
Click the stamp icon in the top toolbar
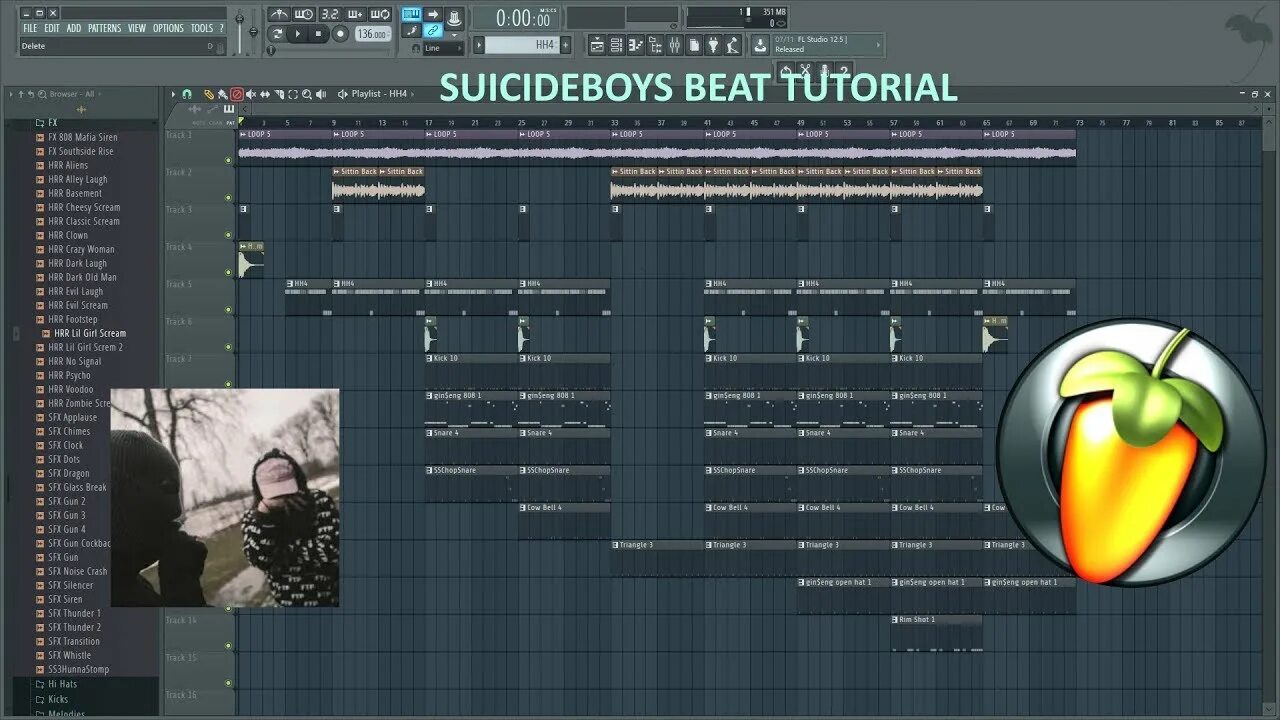455,17
